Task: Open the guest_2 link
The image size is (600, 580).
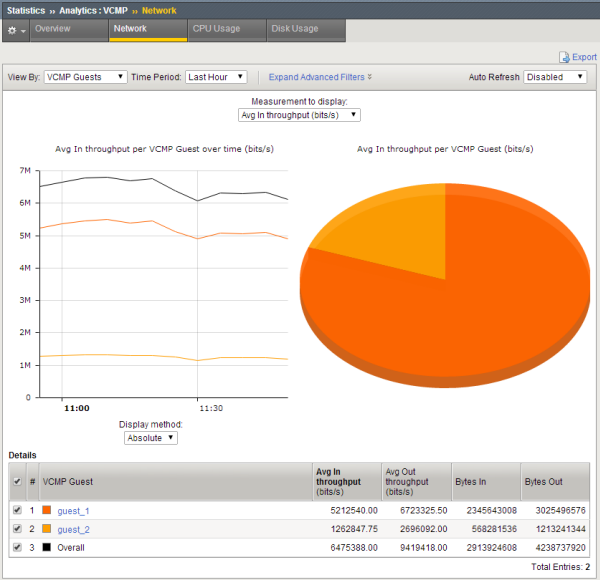Action: pyautogui.click(x=73, y=529)
